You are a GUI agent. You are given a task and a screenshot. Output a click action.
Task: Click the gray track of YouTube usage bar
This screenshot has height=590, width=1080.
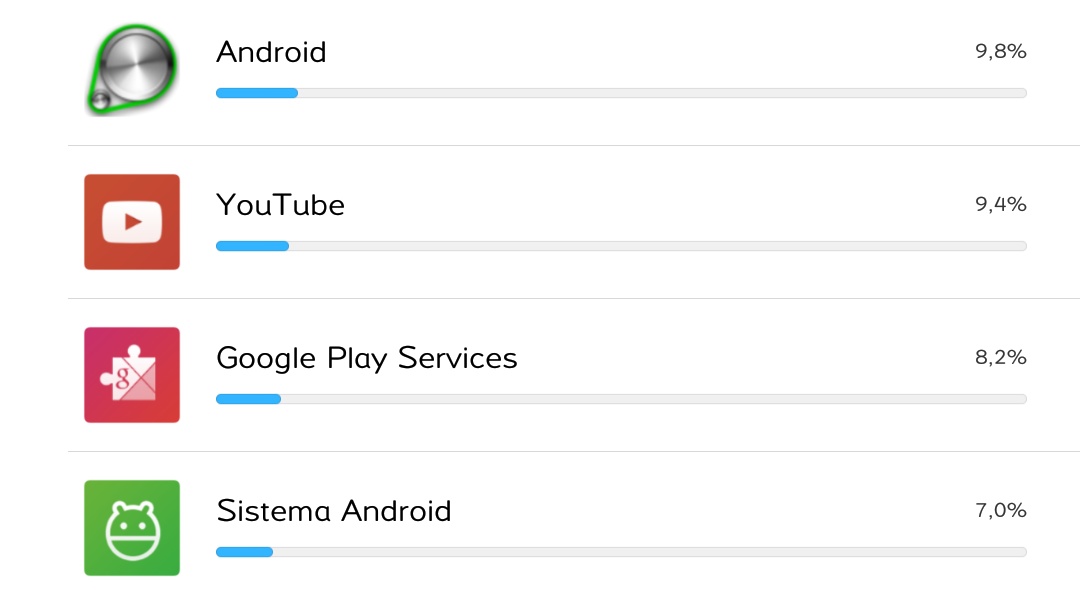pos(658,246)
